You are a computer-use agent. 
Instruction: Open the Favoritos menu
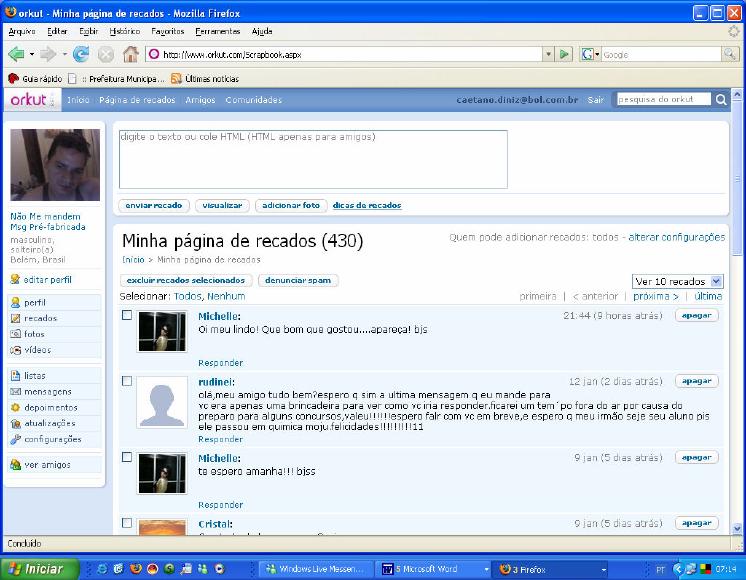click(x=167, y=31)
